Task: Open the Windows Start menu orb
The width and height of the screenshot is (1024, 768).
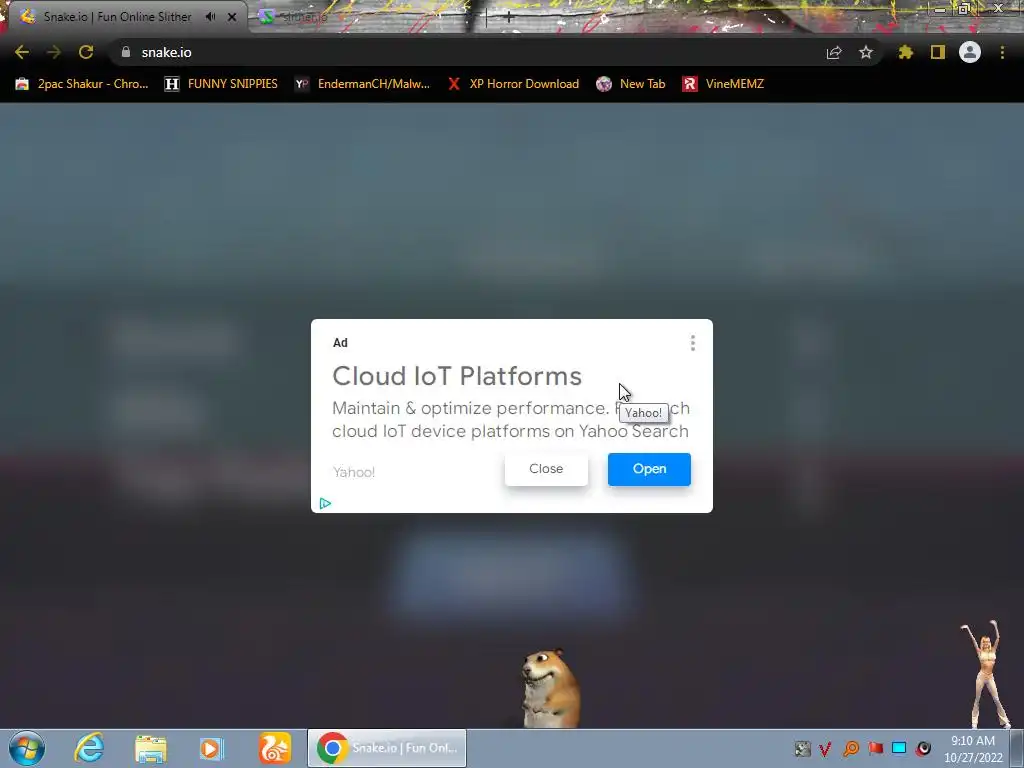Action: click(27, 748)
